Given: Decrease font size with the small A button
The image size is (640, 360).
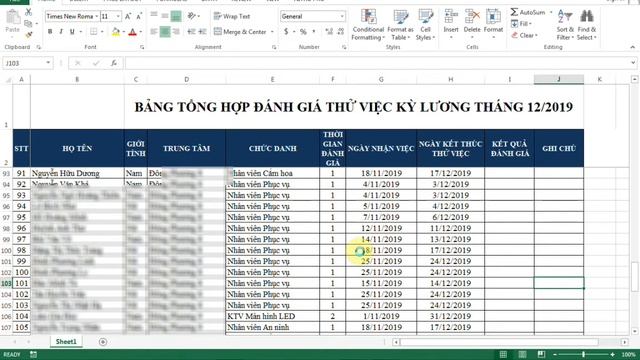Looking at the screenshot, I should [139, 16].
